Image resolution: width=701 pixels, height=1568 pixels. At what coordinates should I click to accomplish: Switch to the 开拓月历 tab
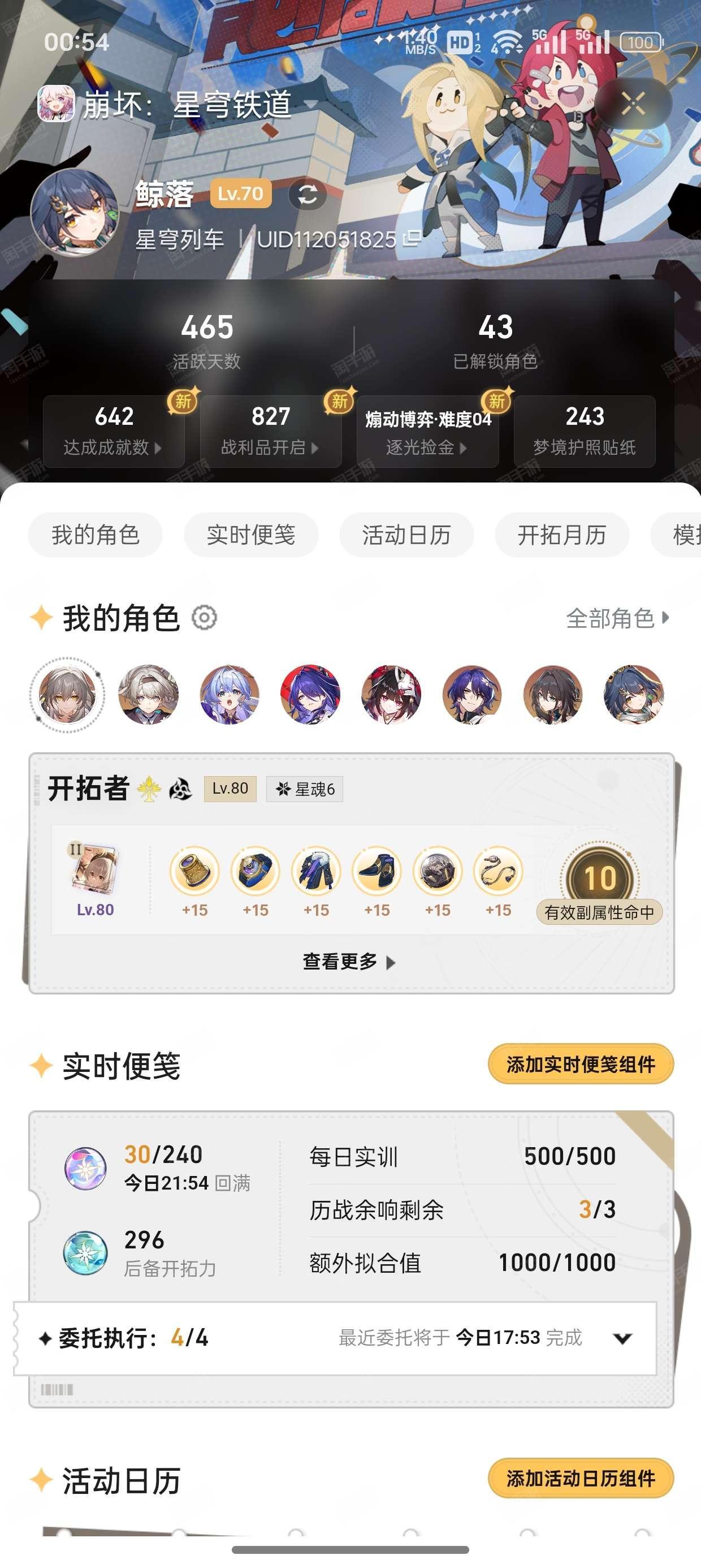click(562, 535)
